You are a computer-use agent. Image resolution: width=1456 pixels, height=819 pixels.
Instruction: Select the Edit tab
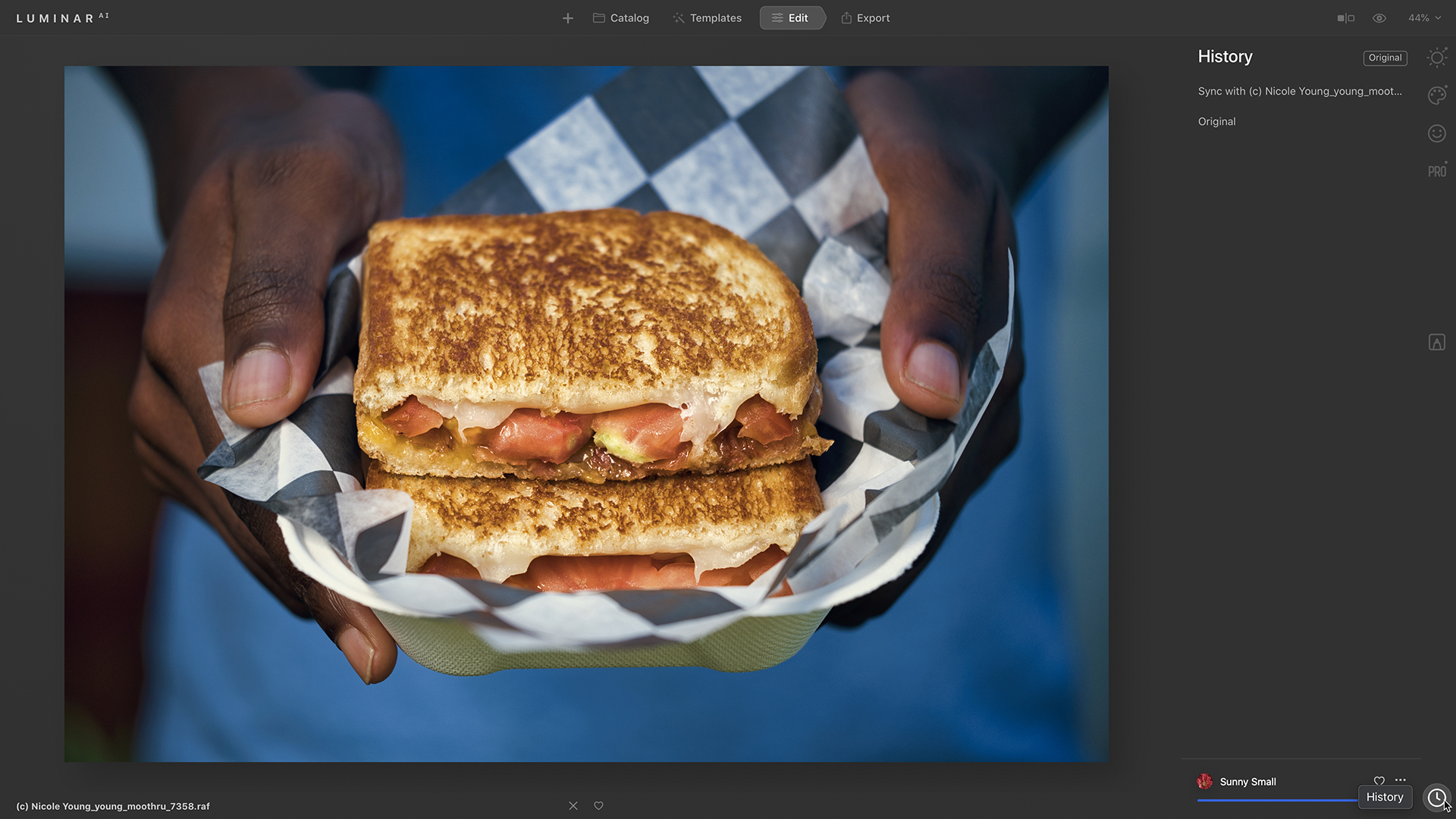point(791,18)
